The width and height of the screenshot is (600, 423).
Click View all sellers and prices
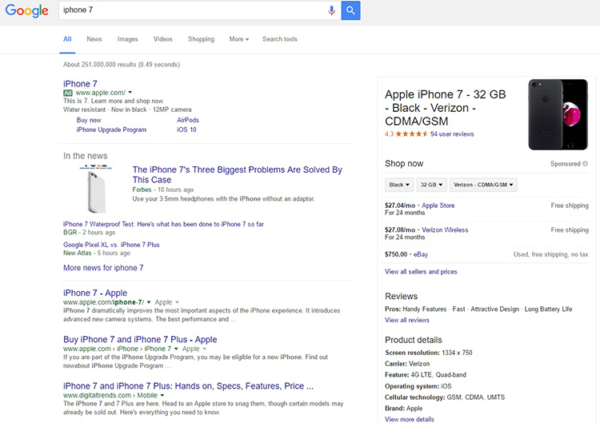[x=421, y=272]
